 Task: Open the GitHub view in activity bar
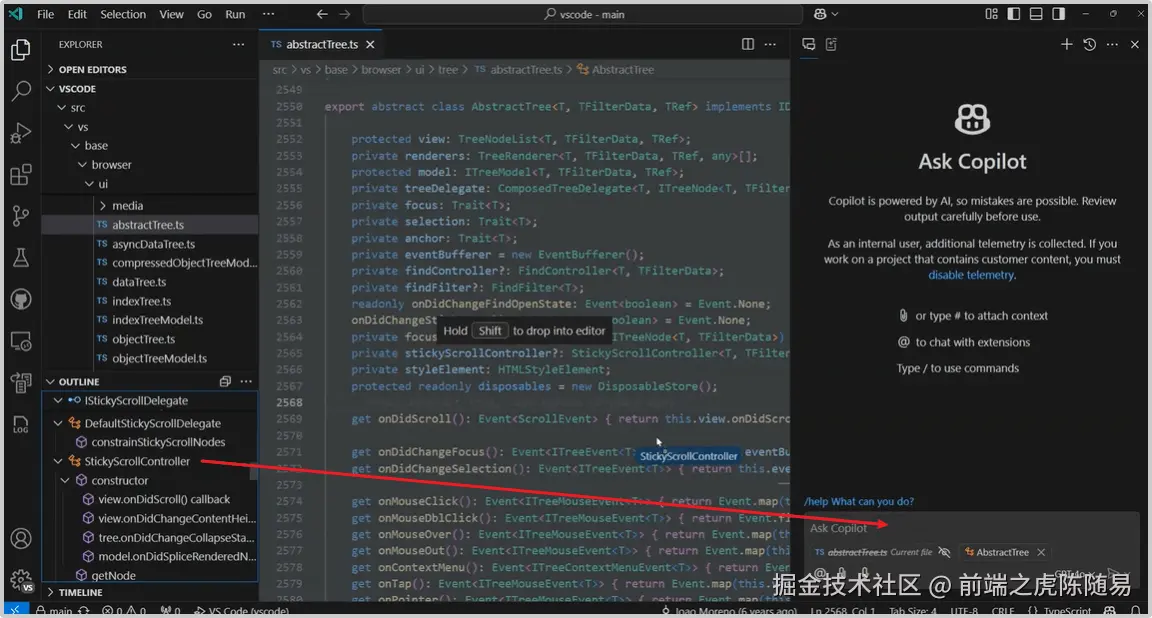pos(21,300)
